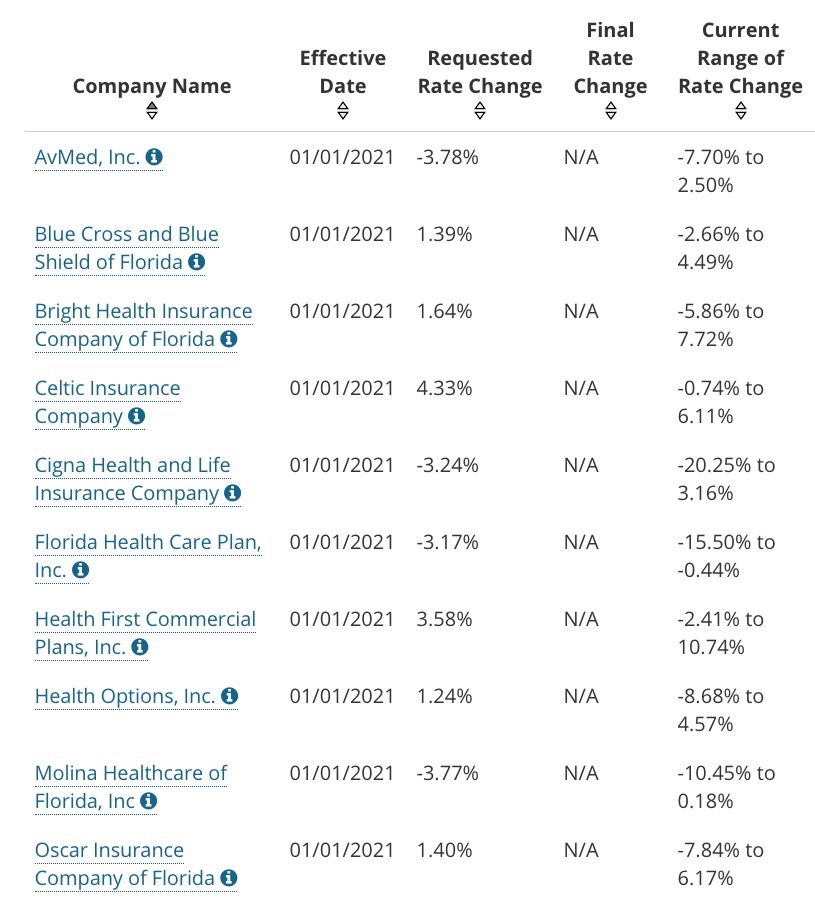Click Oscar Insurance Company info icon
The height and width of the screenshot is (922, 815).
pyautogui.click(x=229, y=878)
